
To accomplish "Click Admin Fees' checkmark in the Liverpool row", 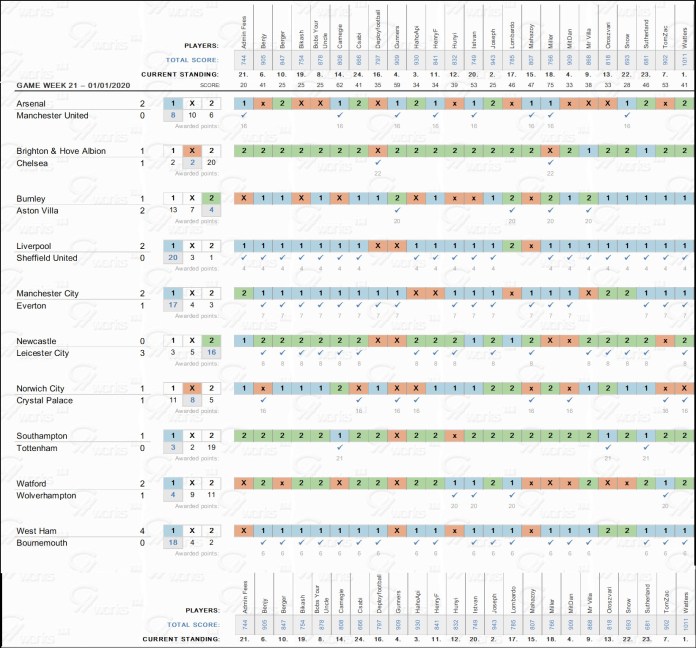I will coord(244,258).
